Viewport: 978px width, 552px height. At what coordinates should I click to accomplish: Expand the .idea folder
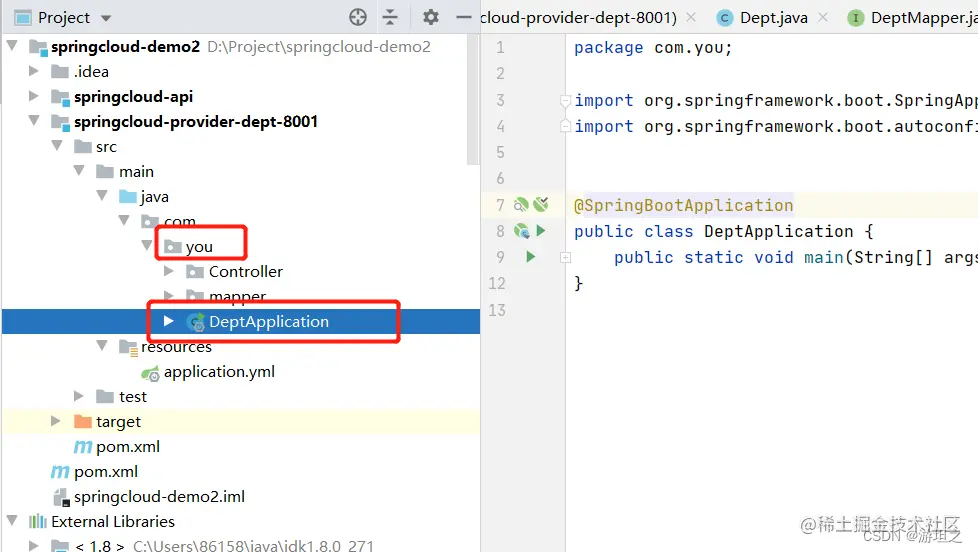34,71
